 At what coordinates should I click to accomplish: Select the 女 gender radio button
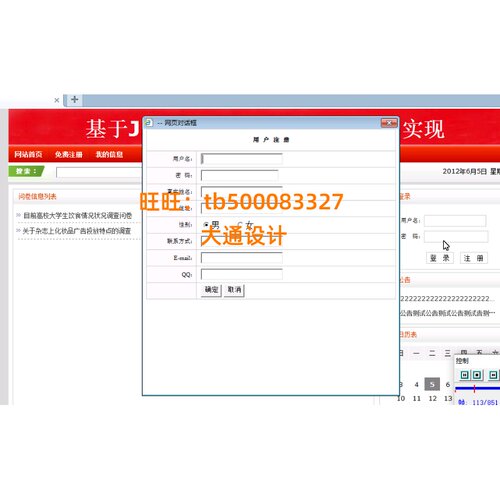click(x=240, y=225)
